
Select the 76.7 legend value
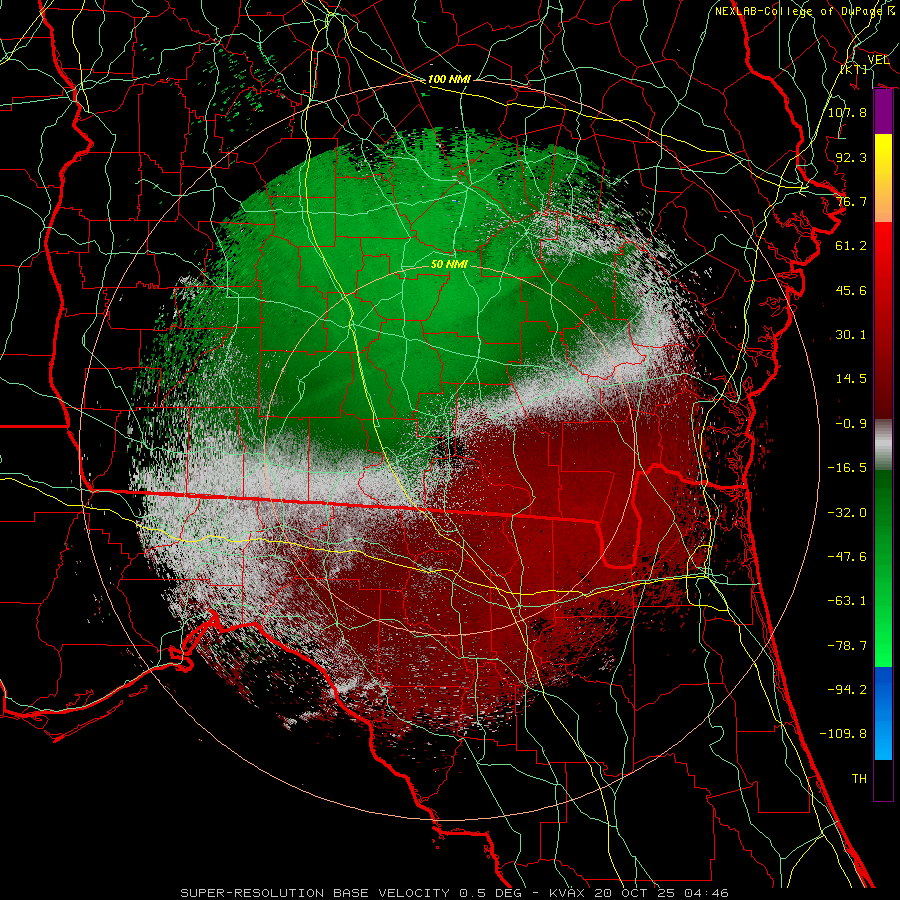click(851, 201)
